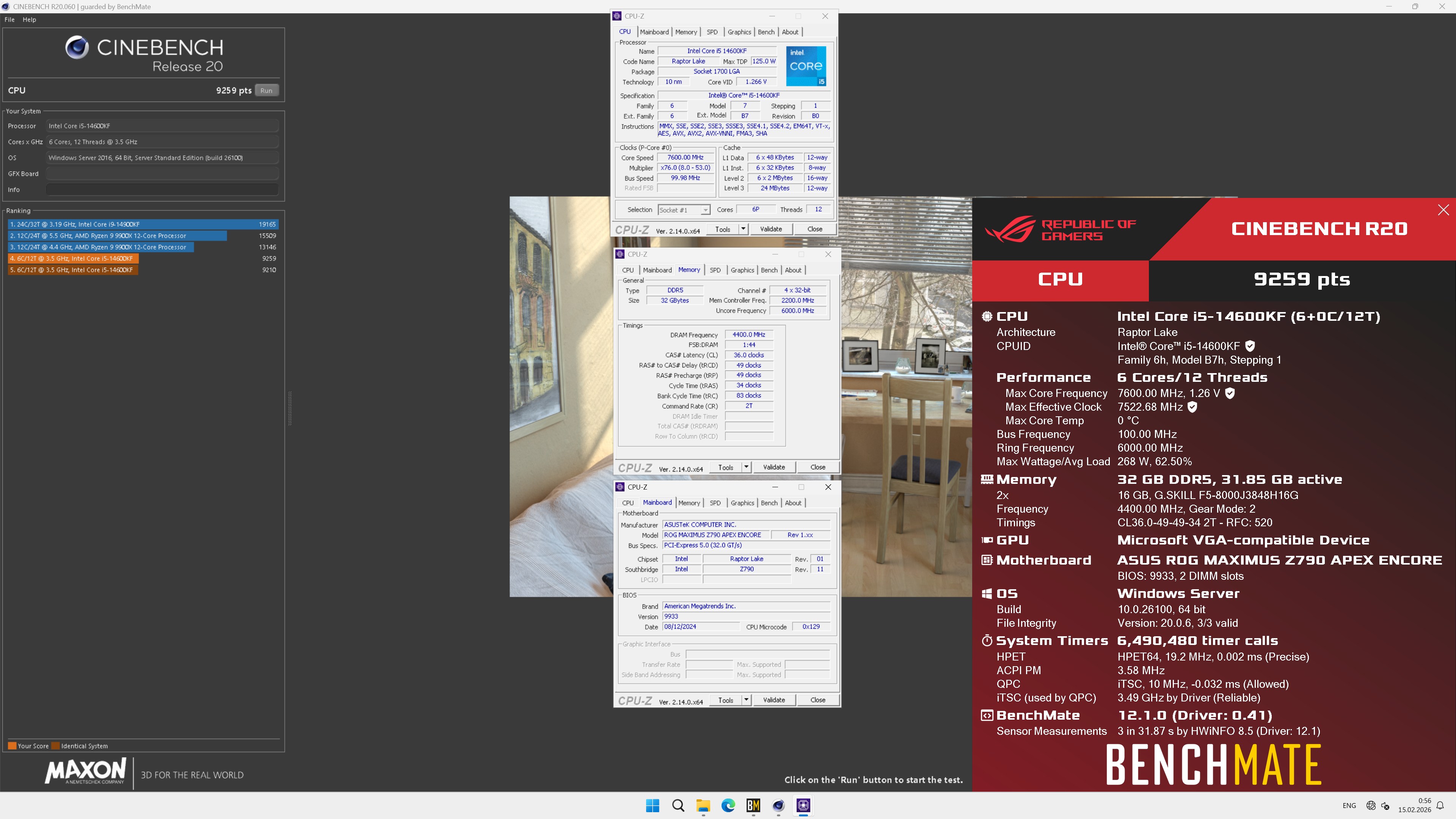Open Bench tab in Memory CPU-Z window

coord(769,270)
